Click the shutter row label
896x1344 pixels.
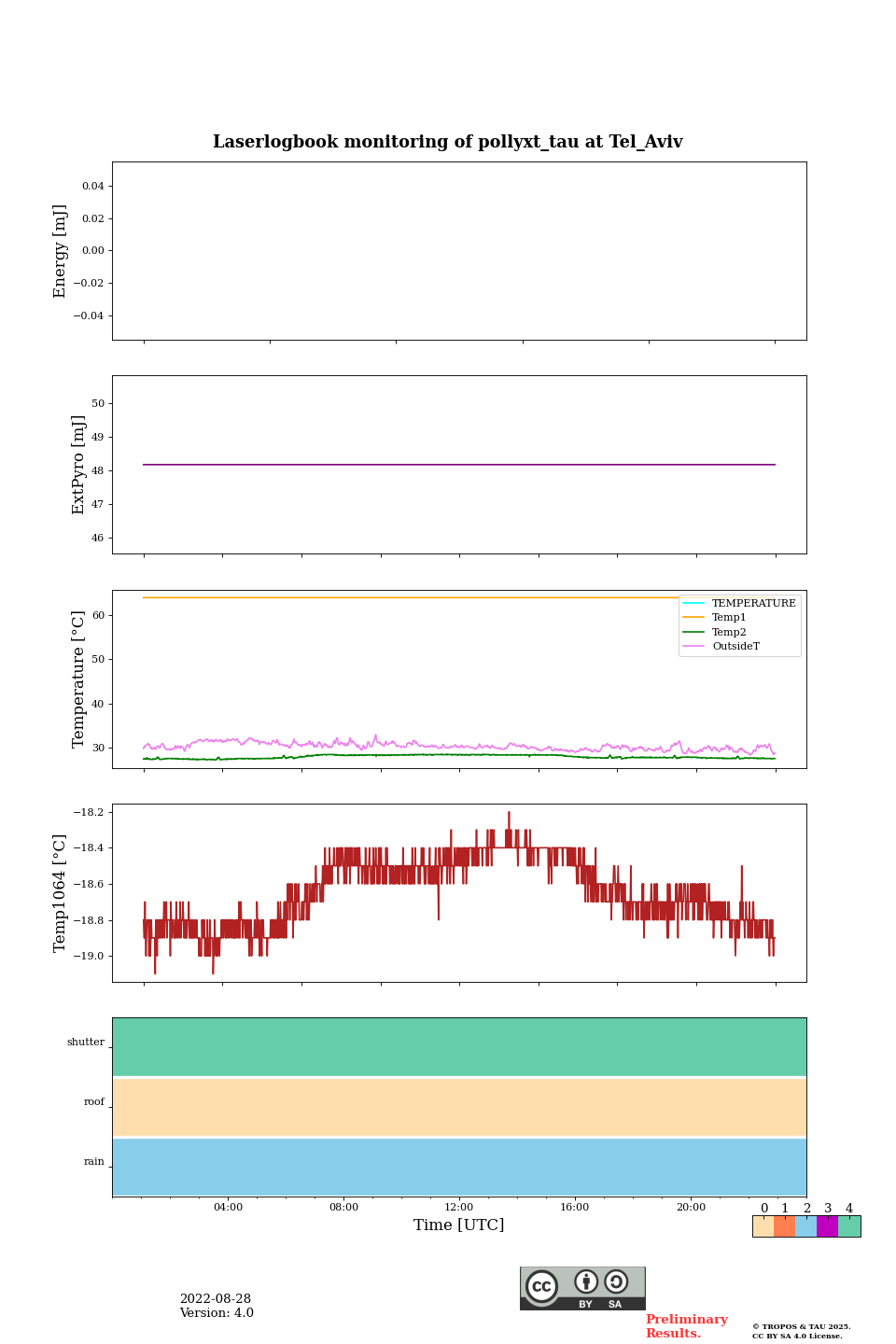coord(86,1043)
